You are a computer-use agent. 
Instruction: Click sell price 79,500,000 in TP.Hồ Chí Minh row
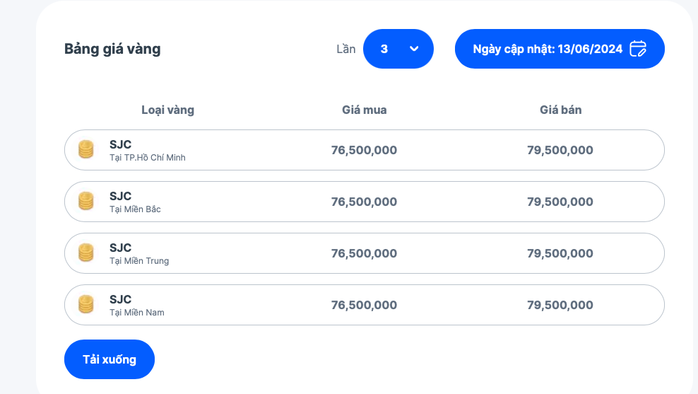tap(560, 150)
